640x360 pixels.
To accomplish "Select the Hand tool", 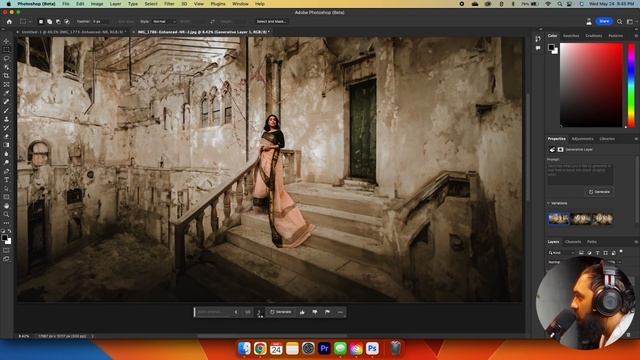I will (x=6, y=206).
